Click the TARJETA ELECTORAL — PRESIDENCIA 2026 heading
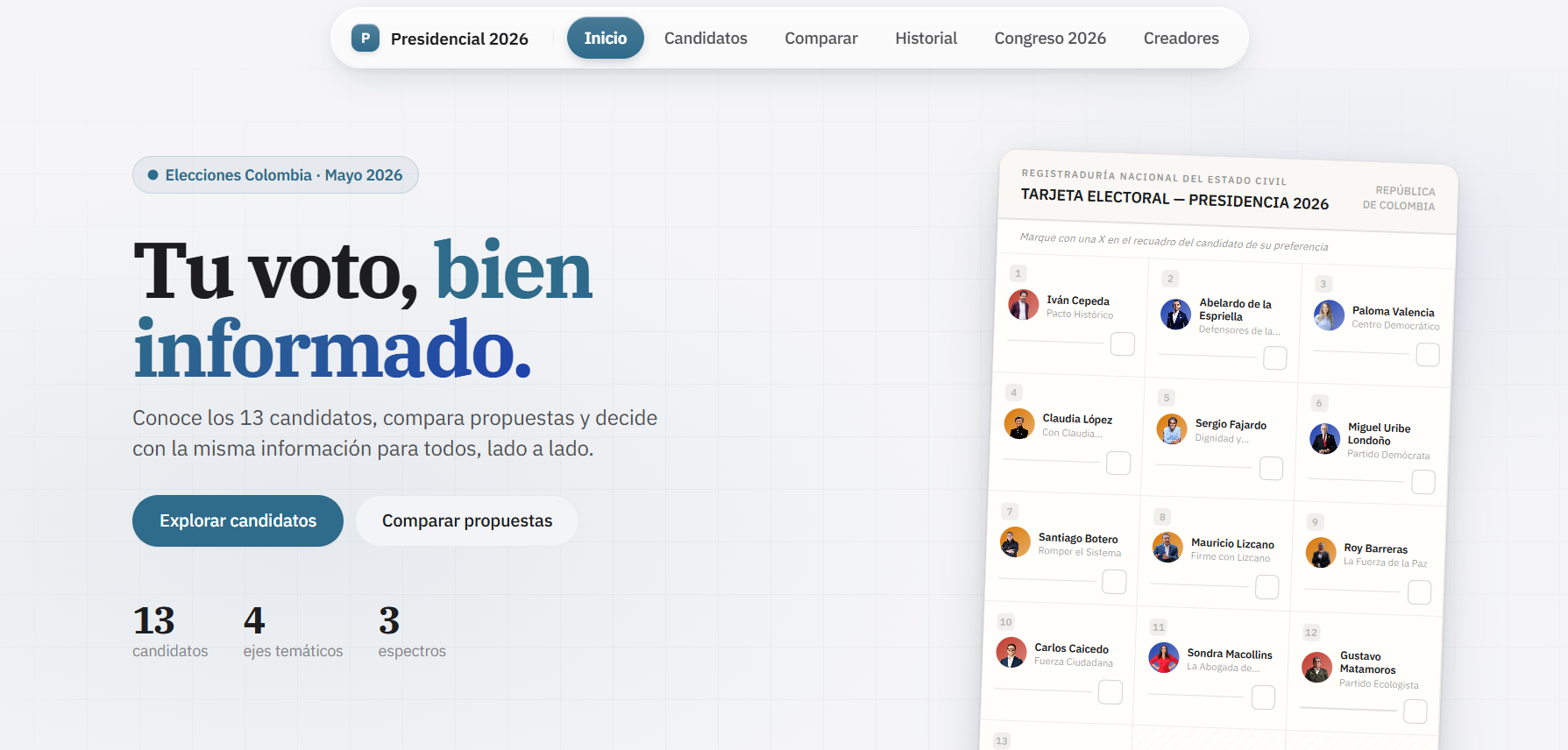 coord(1174,199)
